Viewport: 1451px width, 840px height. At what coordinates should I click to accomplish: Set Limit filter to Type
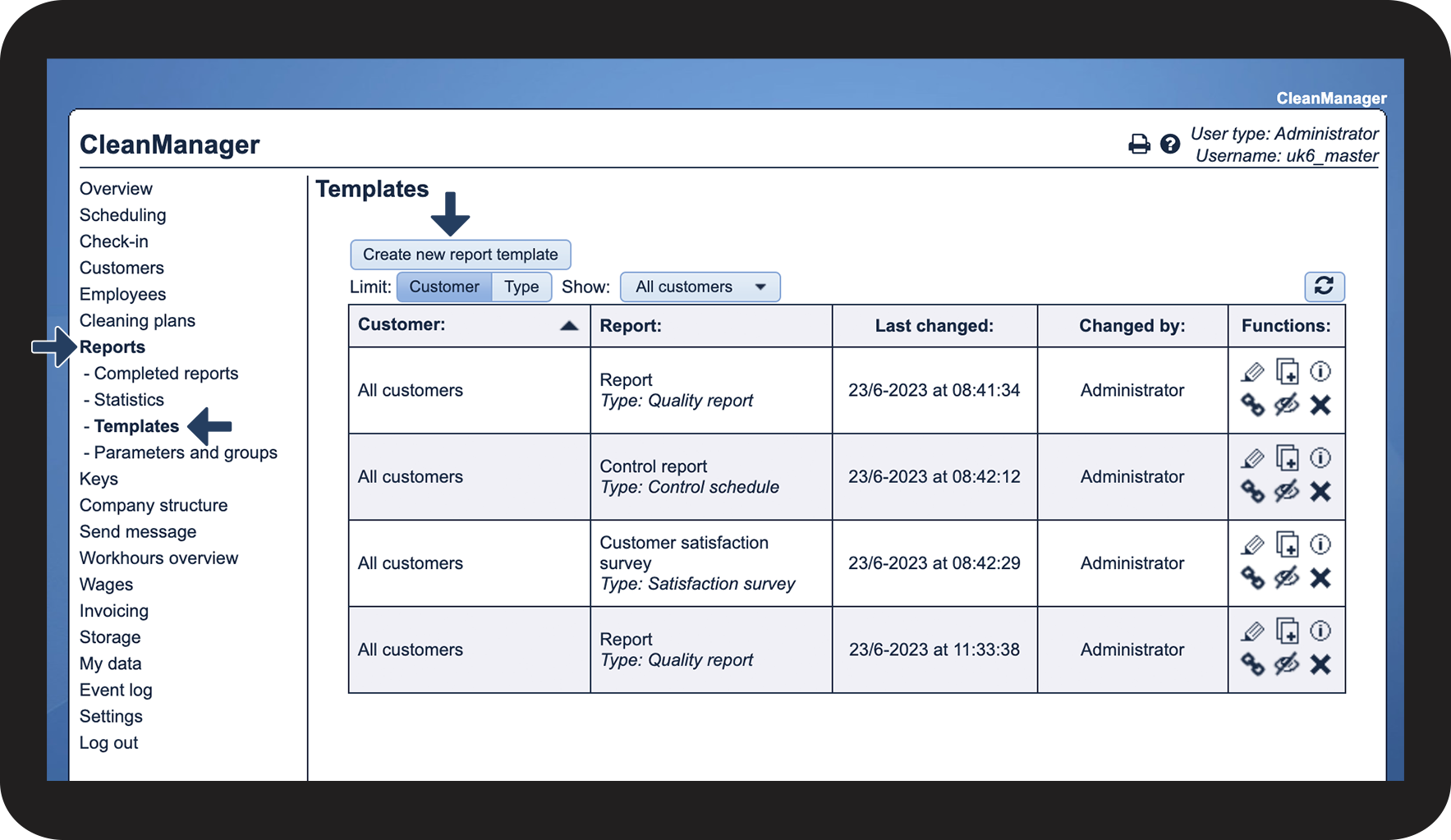pyautogui.click(x=521, y=287)
